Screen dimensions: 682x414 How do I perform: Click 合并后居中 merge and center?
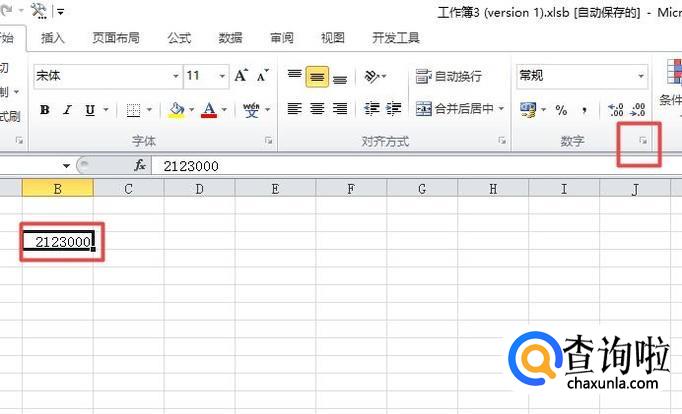455,109
